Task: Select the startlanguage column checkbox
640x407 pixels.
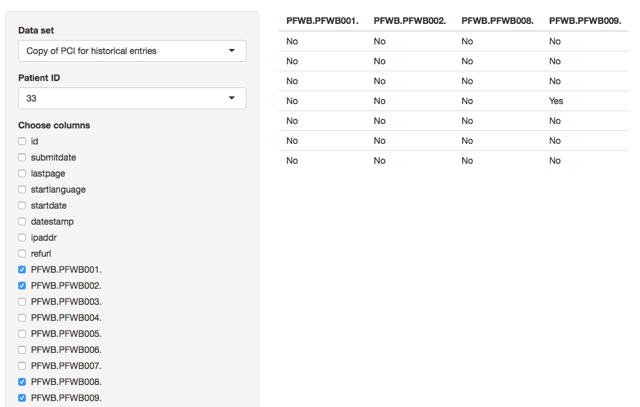Action: point(23,190)
